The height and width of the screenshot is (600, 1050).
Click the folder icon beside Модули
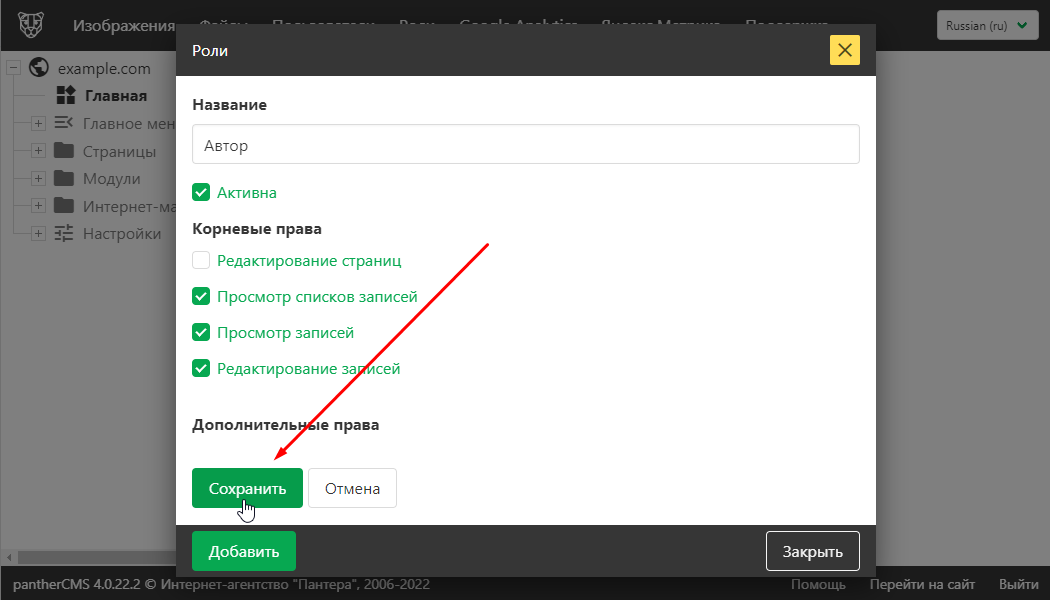coord(64,179)
